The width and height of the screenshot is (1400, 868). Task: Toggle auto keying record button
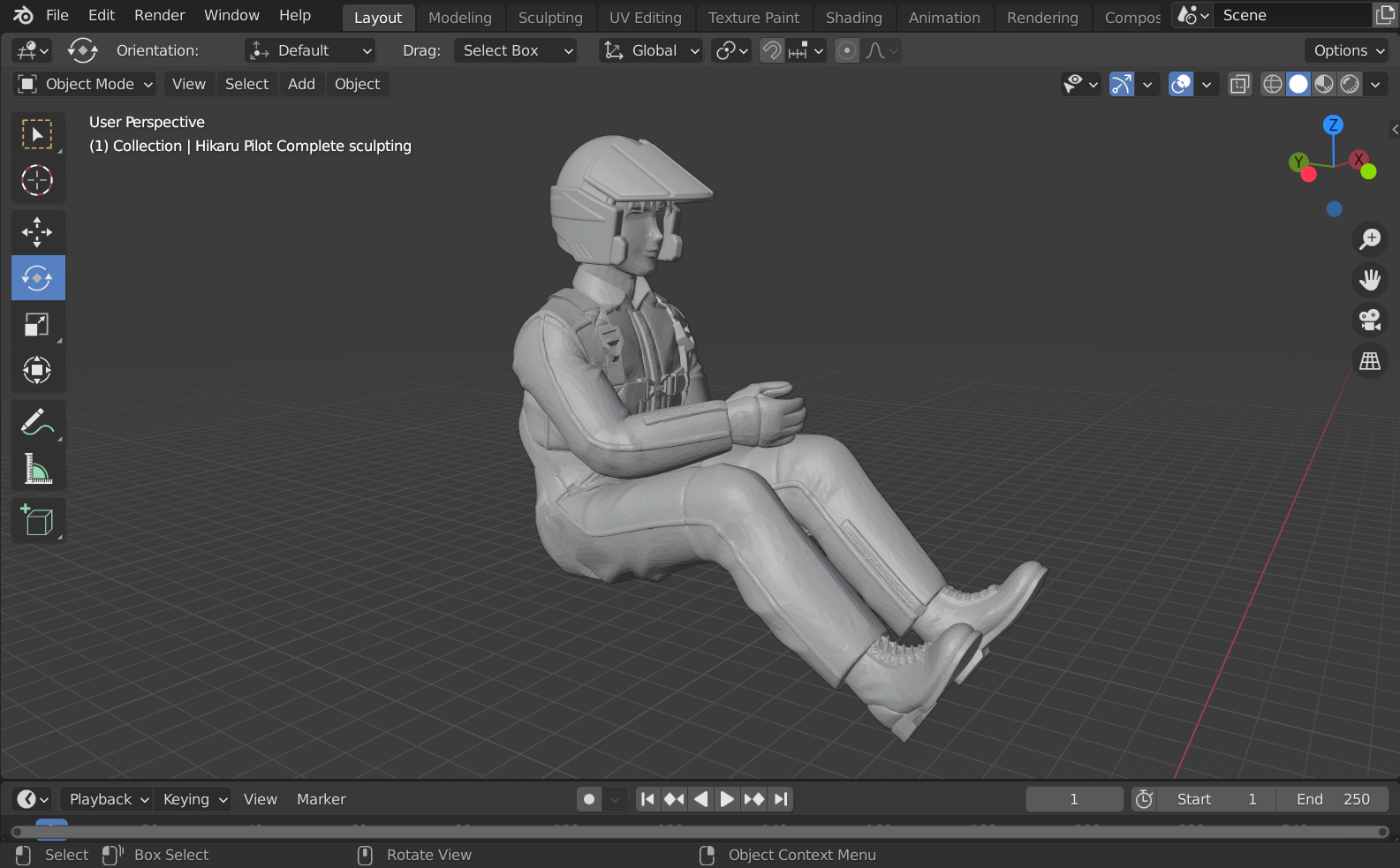pos(589,799)
